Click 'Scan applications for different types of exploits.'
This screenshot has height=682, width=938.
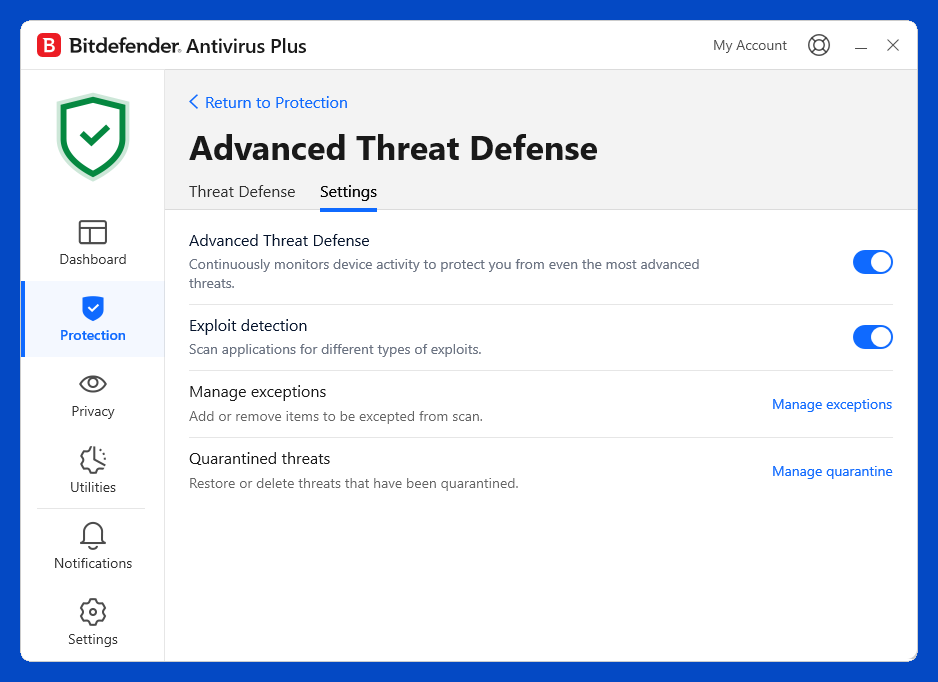pos(335,349)
